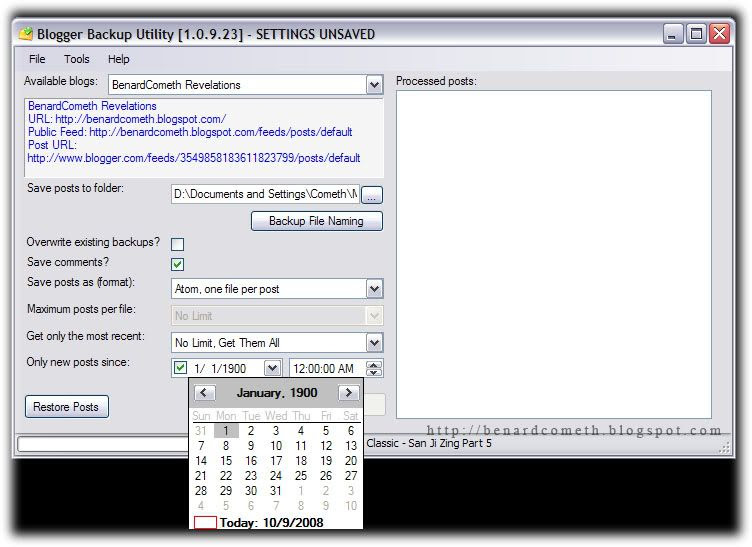Viewport: 752px width, 547px height.
Task: Select day 28 in the calendar
Action: pyautogui.click(x=201, y=490)
